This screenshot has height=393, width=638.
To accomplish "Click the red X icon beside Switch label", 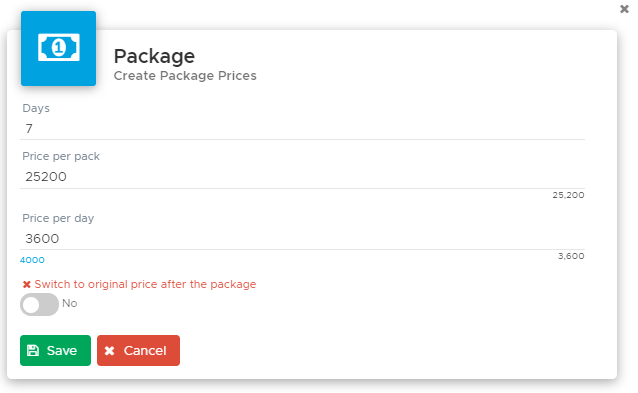I will 27,284.
